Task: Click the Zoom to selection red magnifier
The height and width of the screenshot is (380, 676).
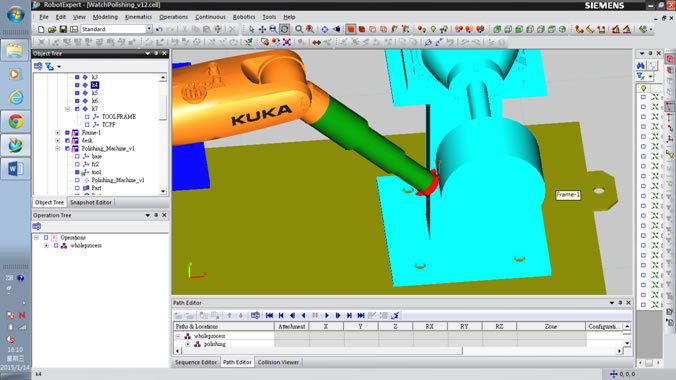Action: (310, 29)
